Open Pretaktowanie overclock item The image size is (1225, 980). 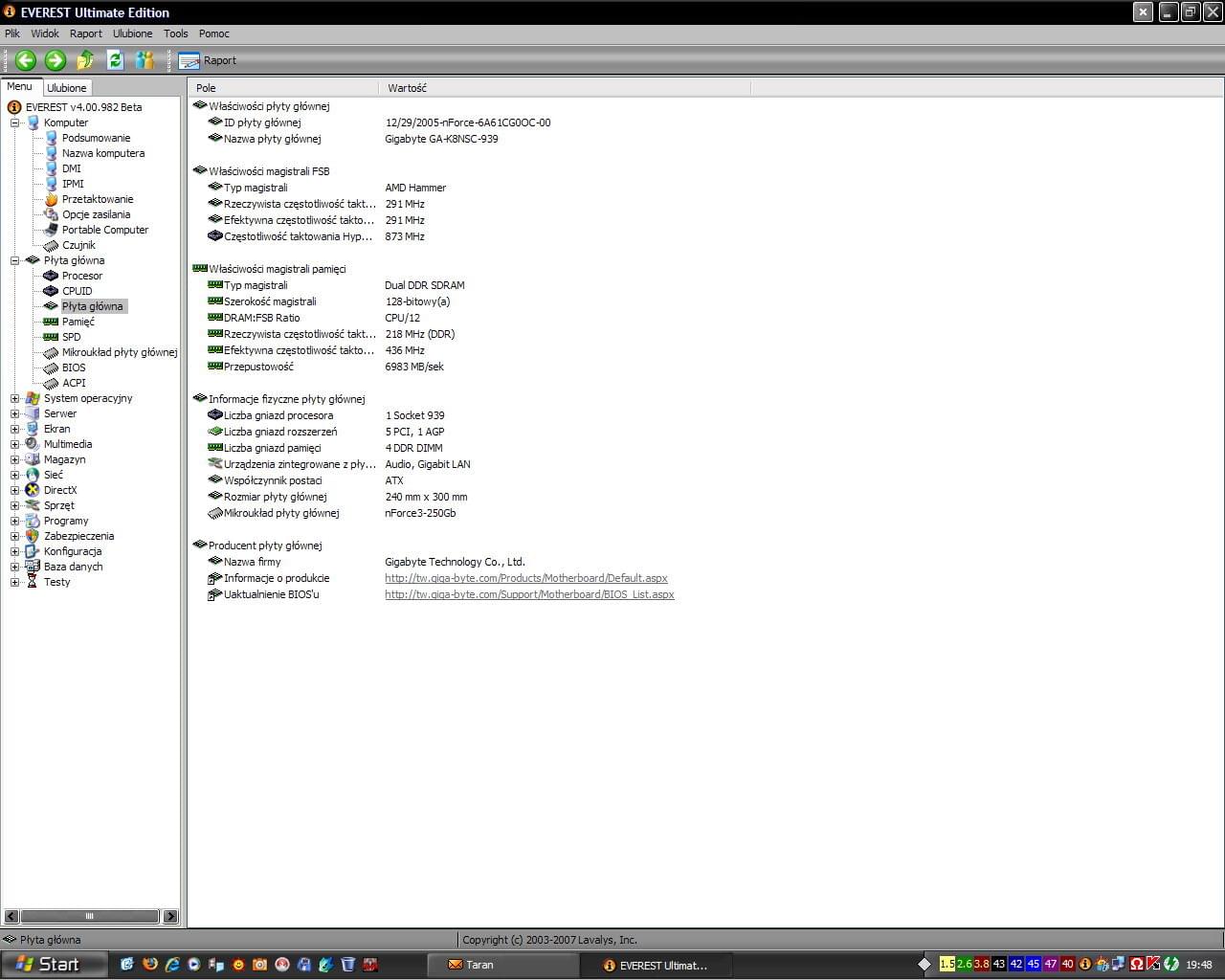(x=97, y=199)
